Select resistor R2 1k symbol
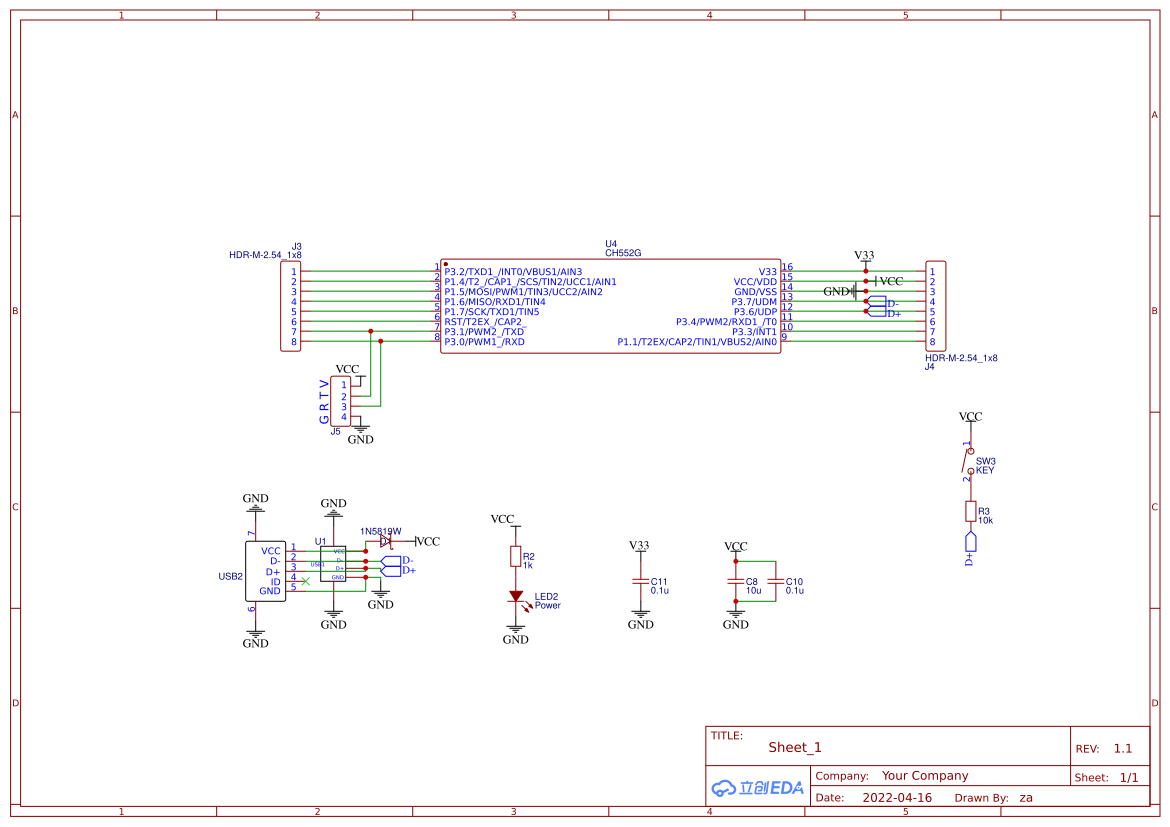The height and width of the screenshot is (827, 1170). pyautogui.click(x=516, y=557)
